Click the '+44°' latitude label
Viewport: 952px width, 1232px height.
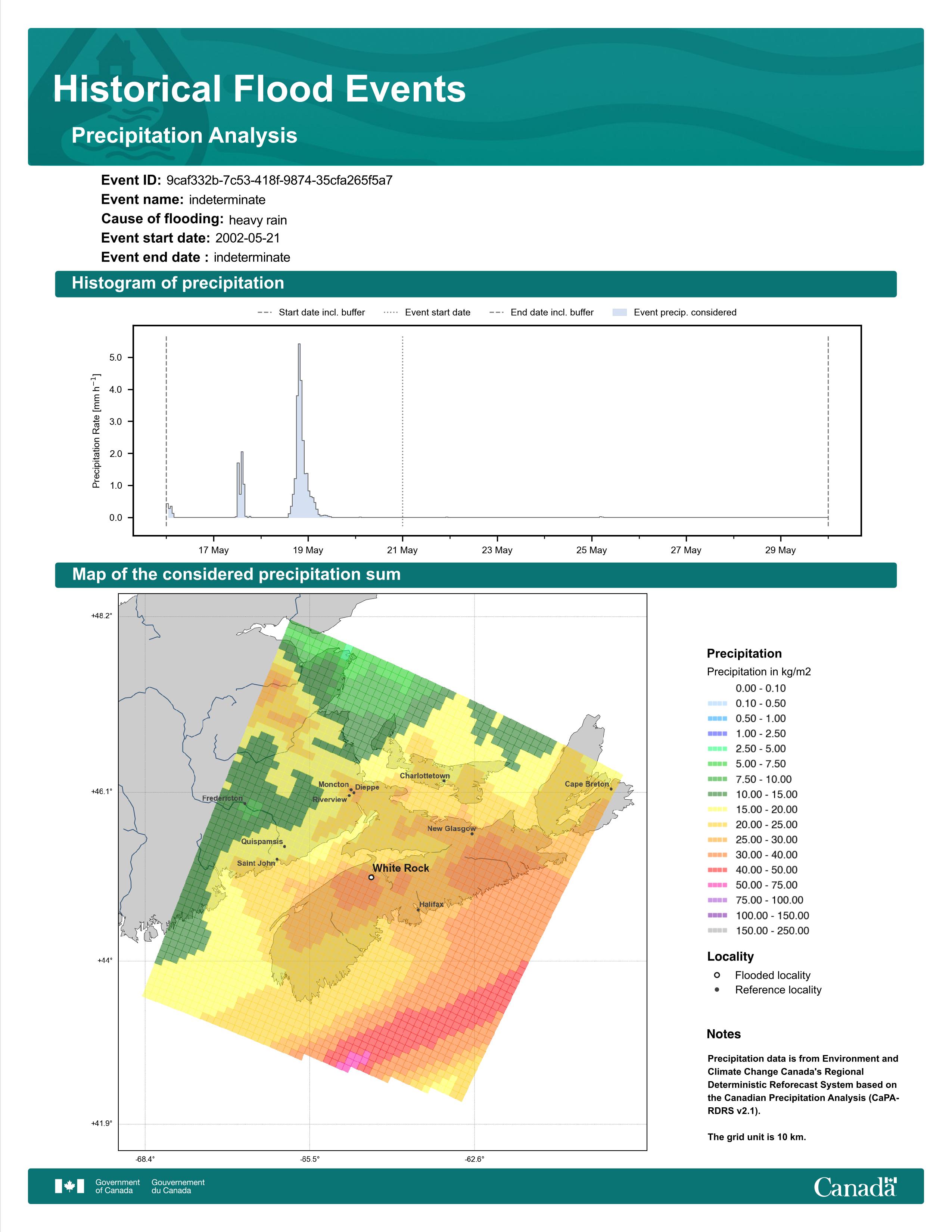(x=105, y=961)
